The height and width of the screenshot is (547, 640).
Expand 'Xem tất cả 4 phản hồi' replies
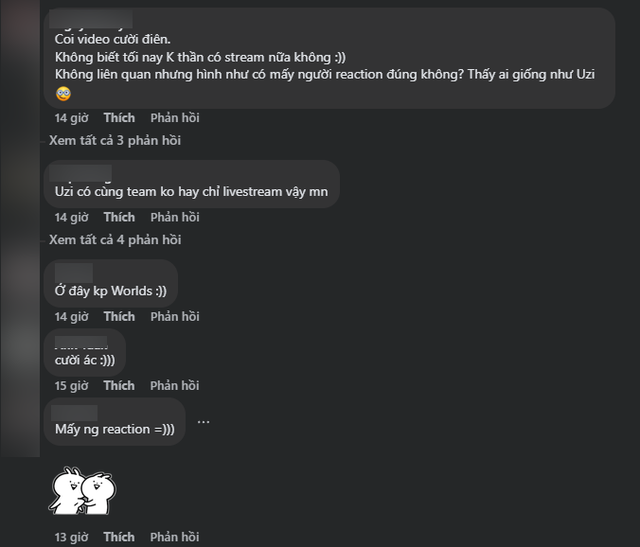click(x=115, y=240)
